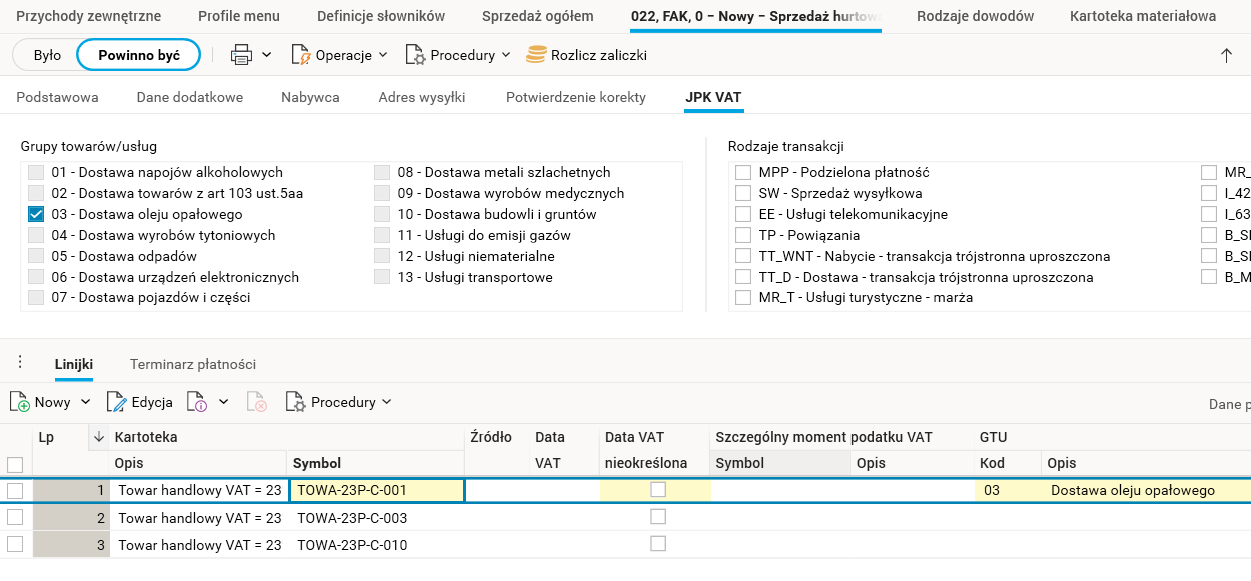Enable MPP - Podzielona płatność checkbox
Viewport: 1251px width, 581px height.
743,172
